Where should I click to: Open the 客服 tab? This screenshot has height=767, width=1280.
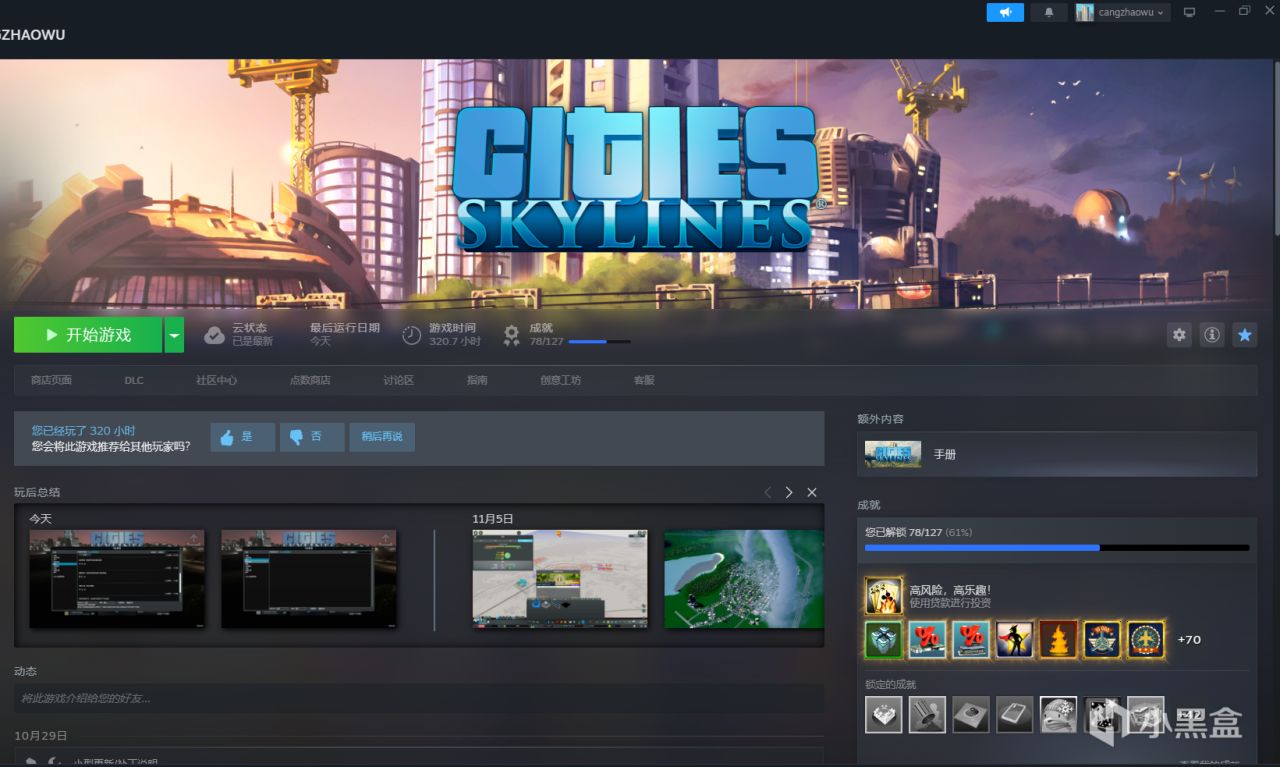(x=644, y=380)
